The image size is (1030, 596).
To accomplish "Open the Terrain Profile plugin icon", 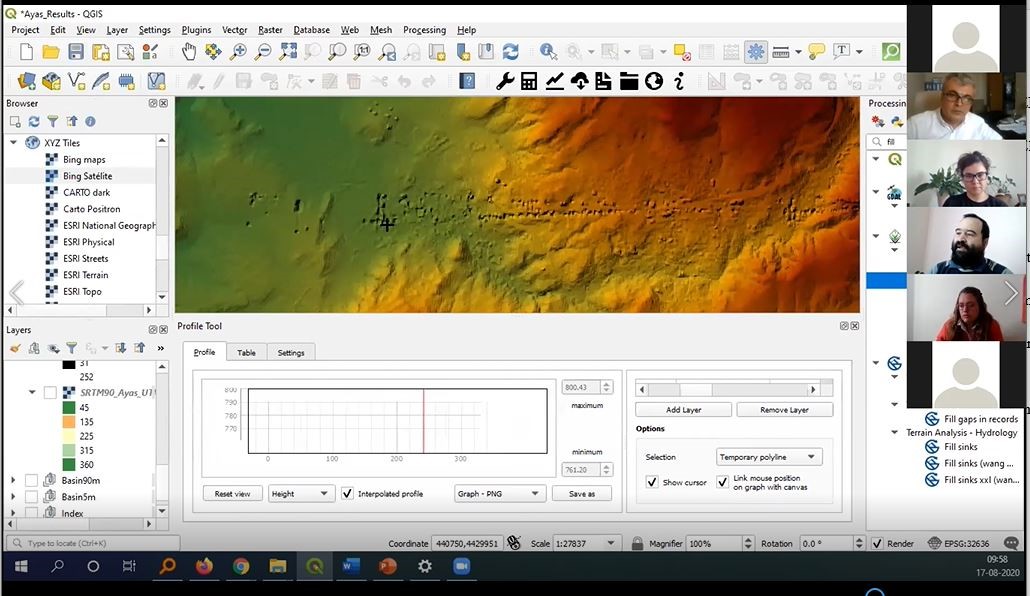I will tap(555, 82).
